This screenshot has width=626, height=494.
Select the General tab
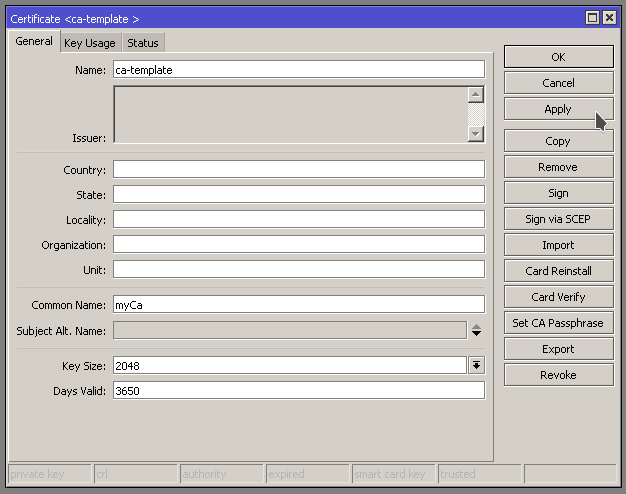click(x=34, y=42)
